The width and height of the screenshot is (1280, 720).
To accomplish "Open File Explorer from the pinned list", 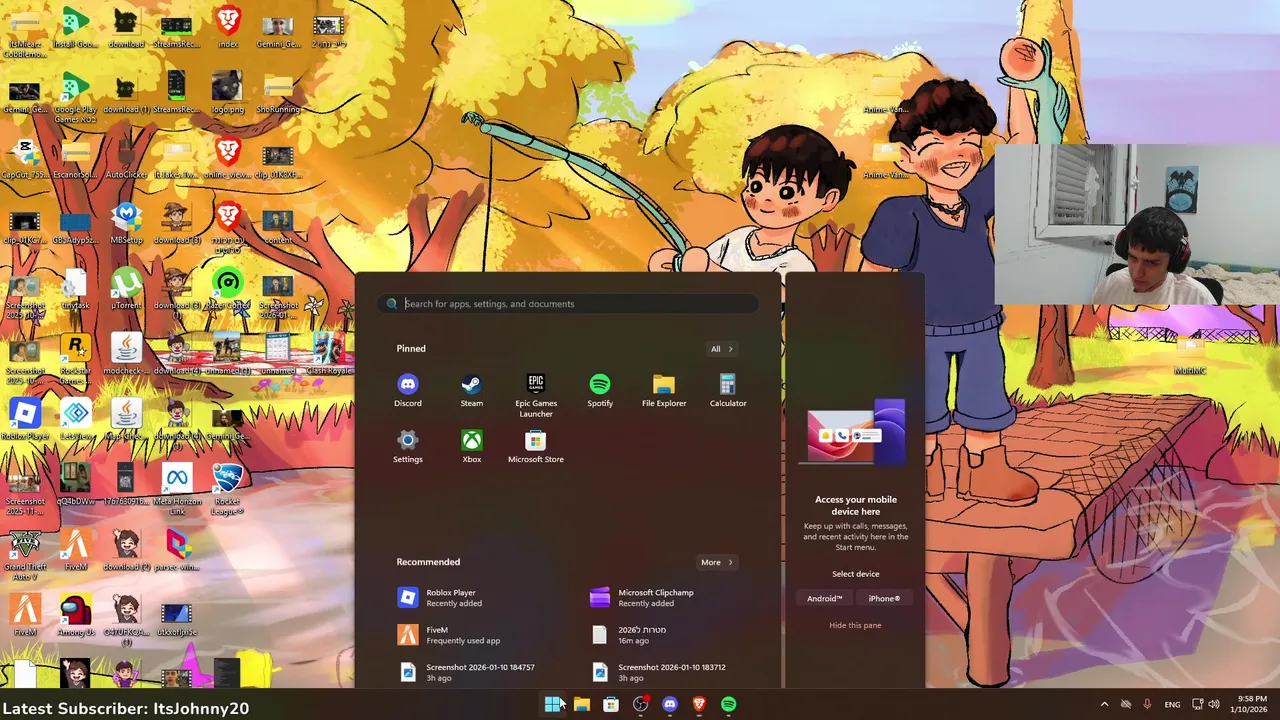I will pos(664,391).
